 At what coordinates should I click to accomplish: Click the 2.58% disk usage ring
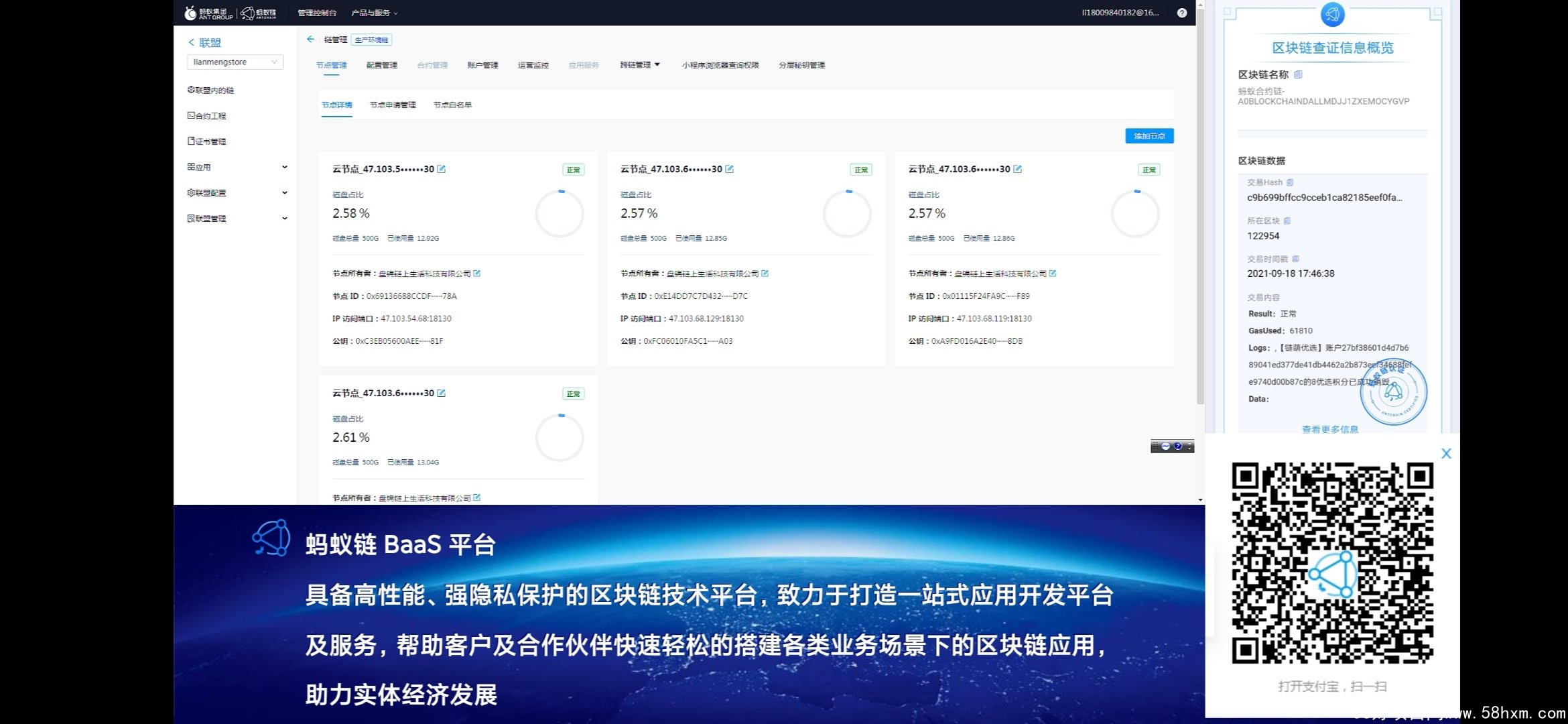click(x=560, y=214)
